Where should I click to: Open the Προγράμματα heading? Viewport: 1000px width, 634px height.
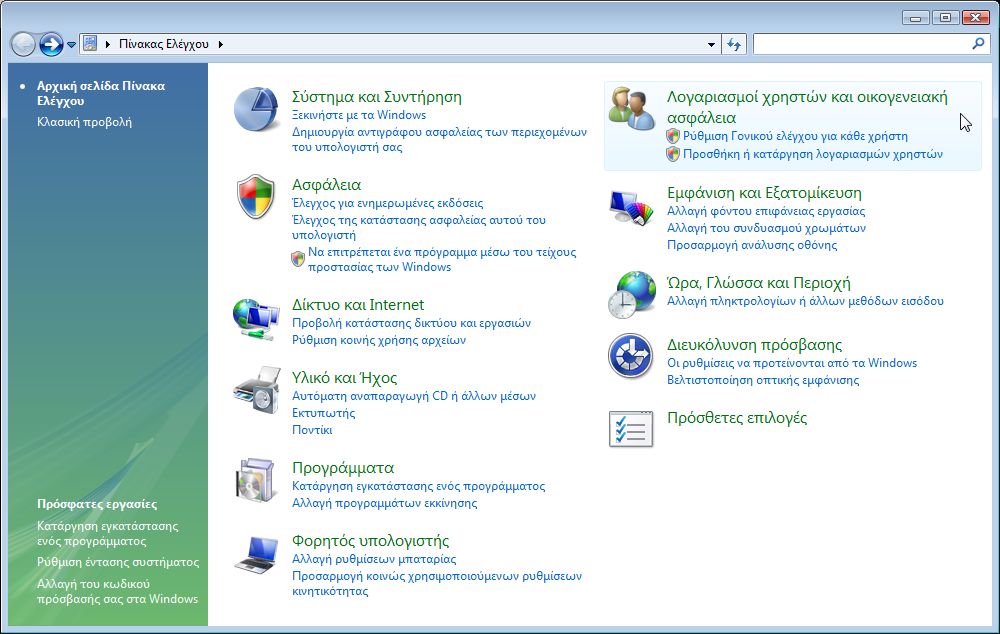343,468
